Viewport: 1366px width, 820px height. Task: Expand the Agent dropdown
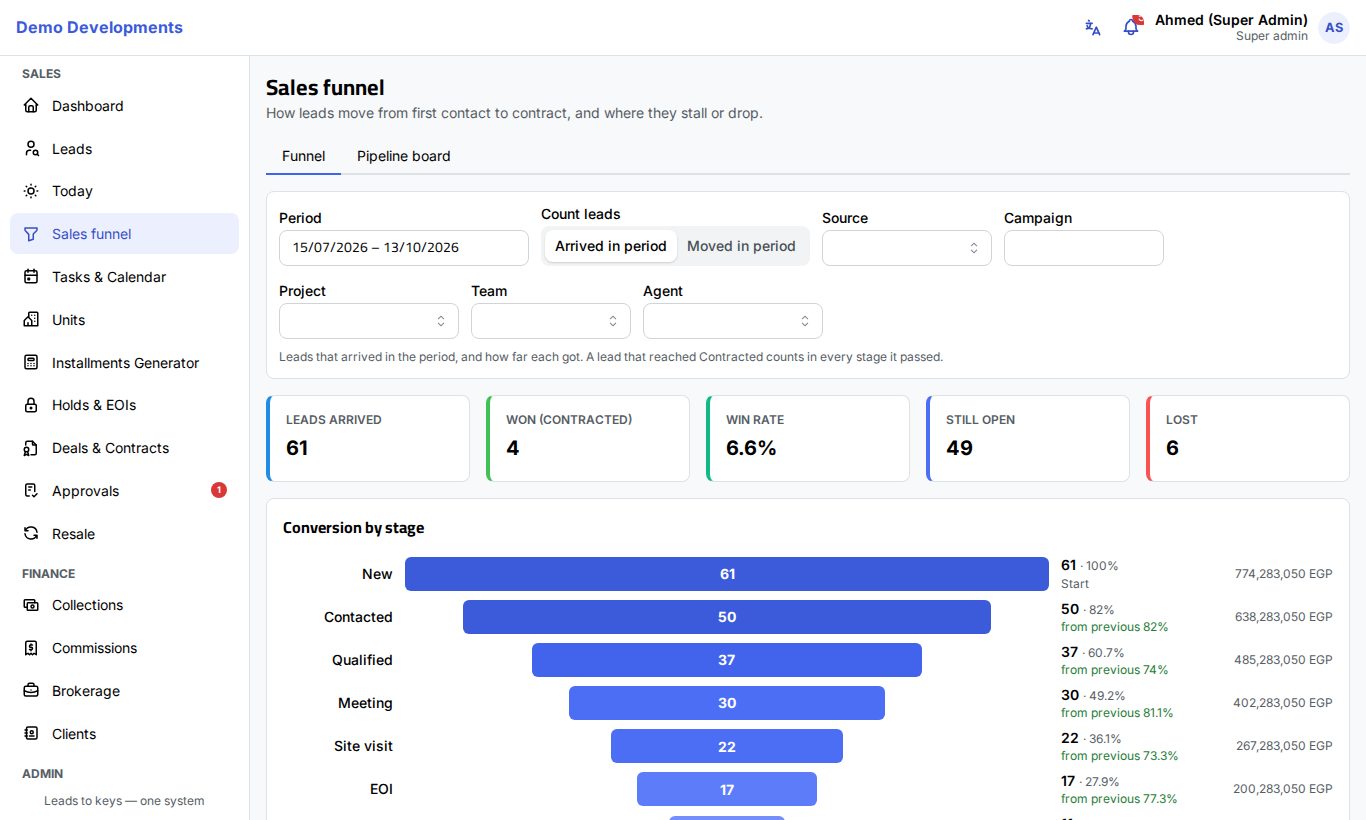point(733,321)
